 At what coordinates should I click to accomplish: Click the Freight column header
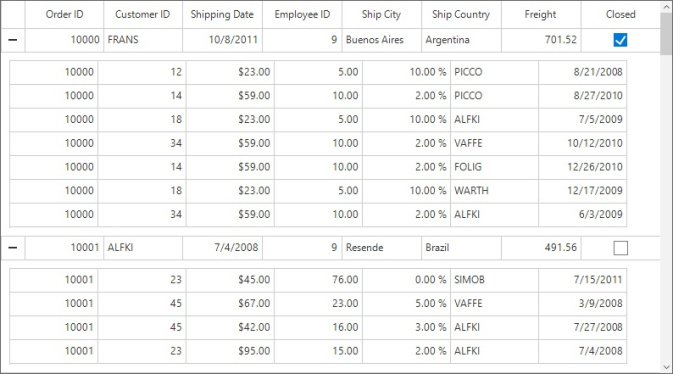pyautogui.click(x=541, y=14)
